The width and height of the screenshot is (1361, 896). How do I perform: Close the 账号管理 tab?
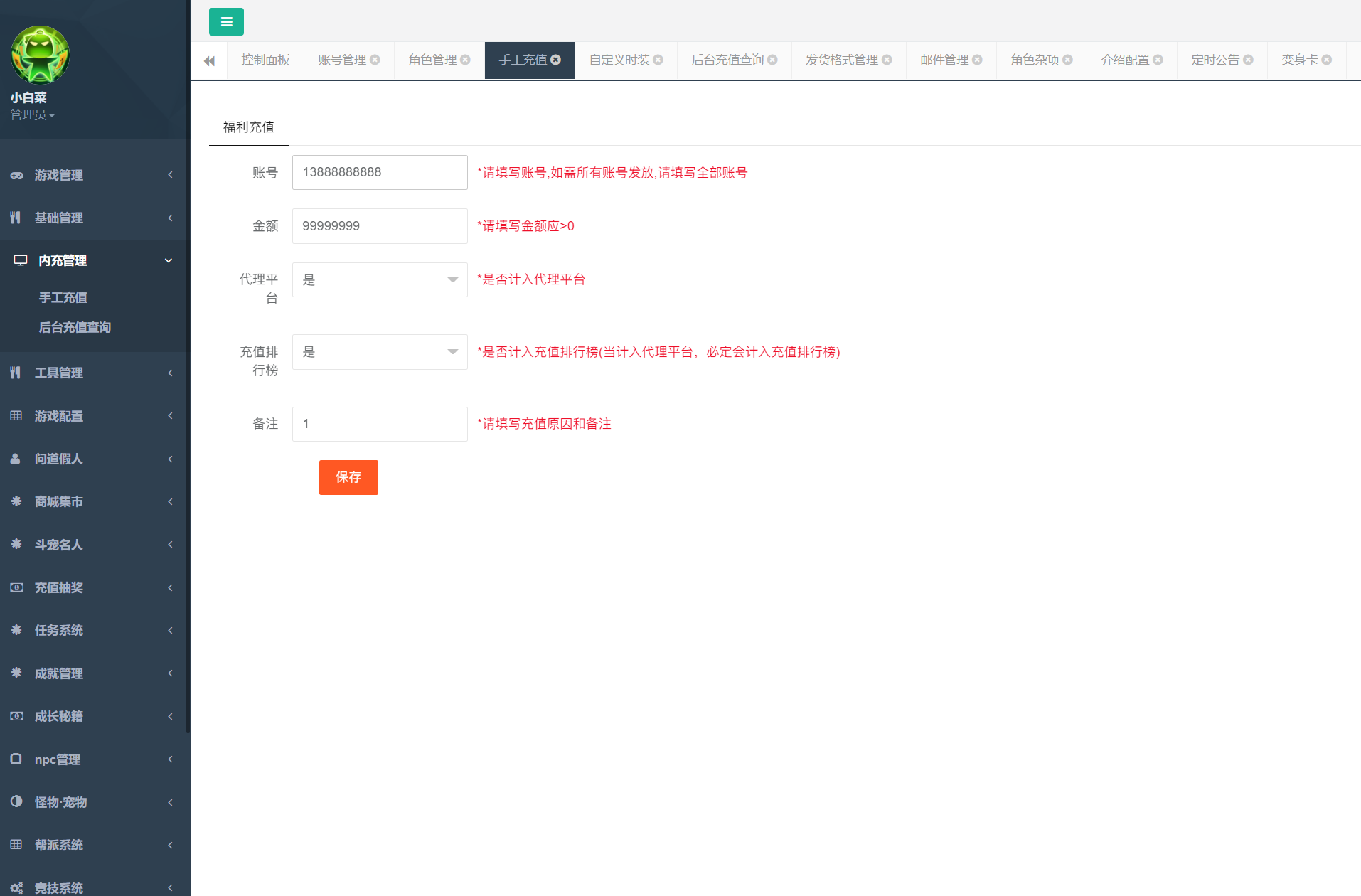tap(375, 60)
